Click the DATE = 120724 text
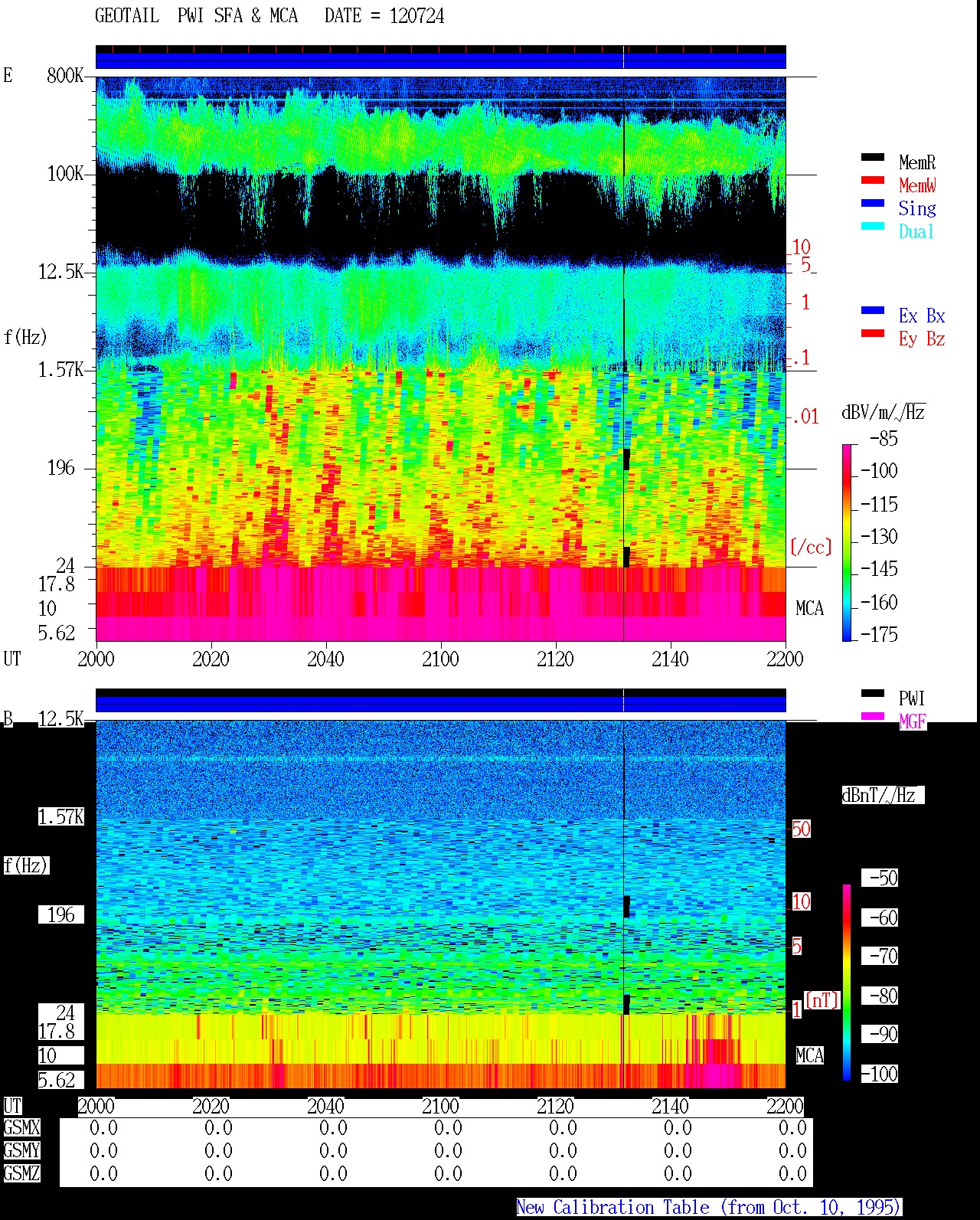This screenshot has width=980, height=1220. 384,16
